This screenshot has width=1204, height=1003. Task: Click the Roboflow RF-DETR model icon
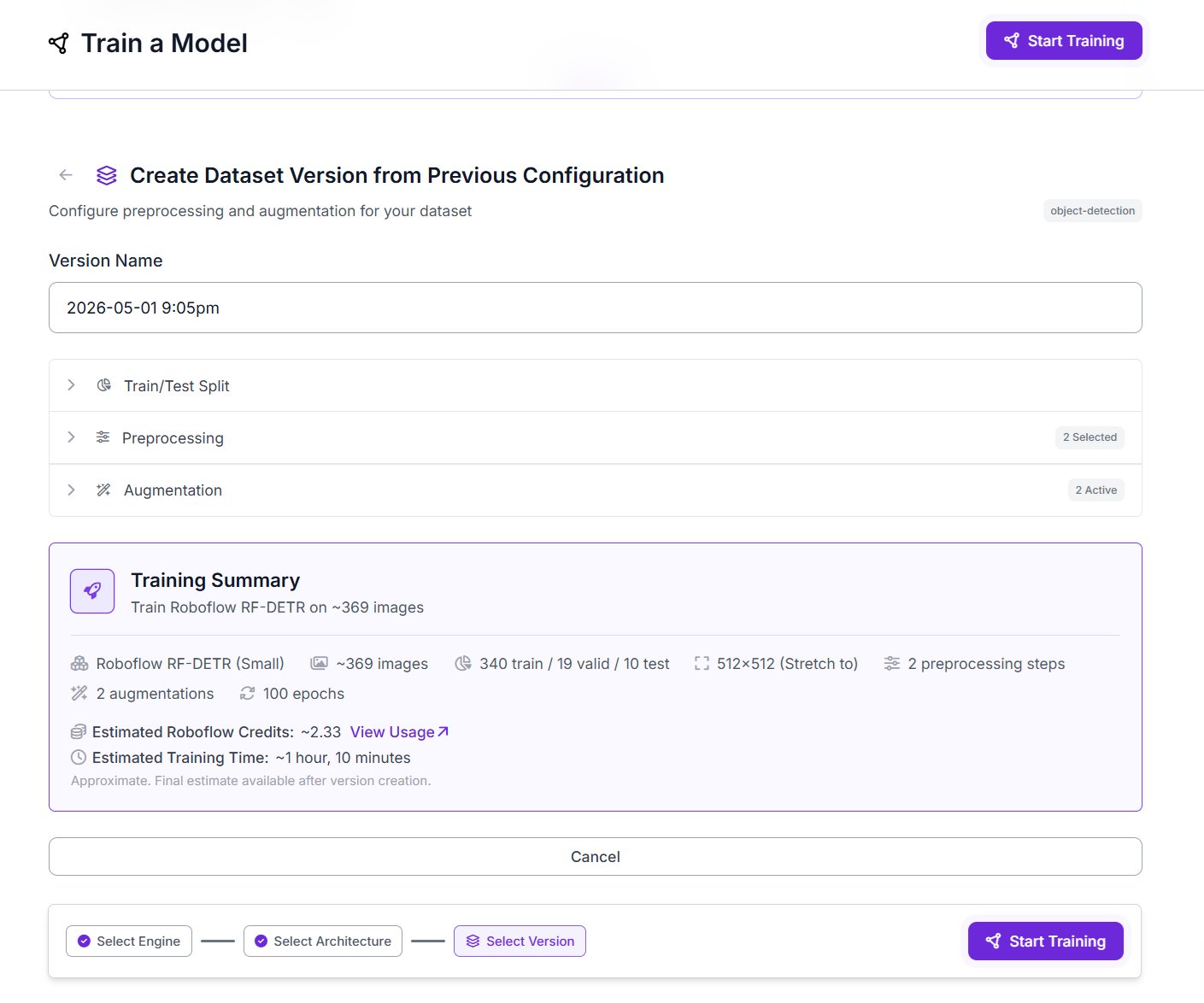point(79,664)
